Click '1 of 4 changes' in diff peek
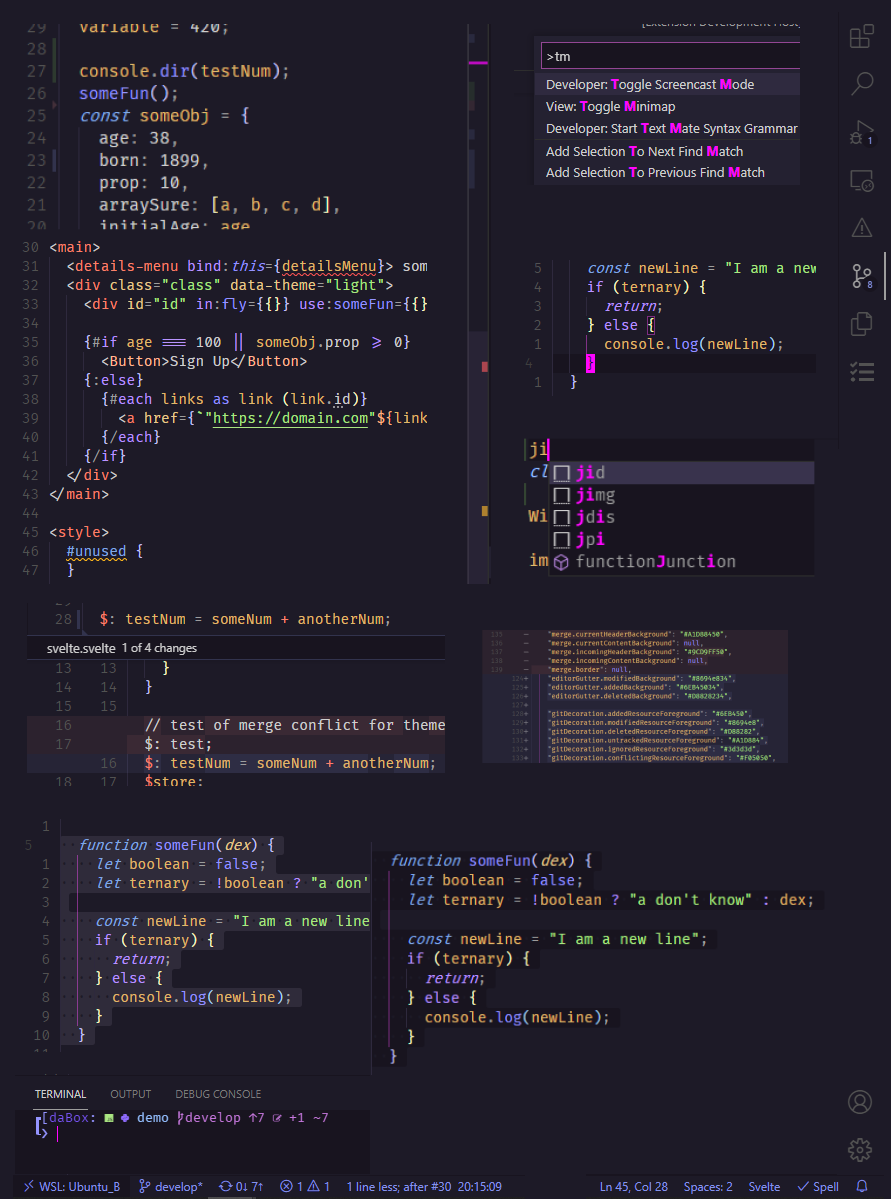The width and height of the screenshot is (891, 1199). [159, 648]
